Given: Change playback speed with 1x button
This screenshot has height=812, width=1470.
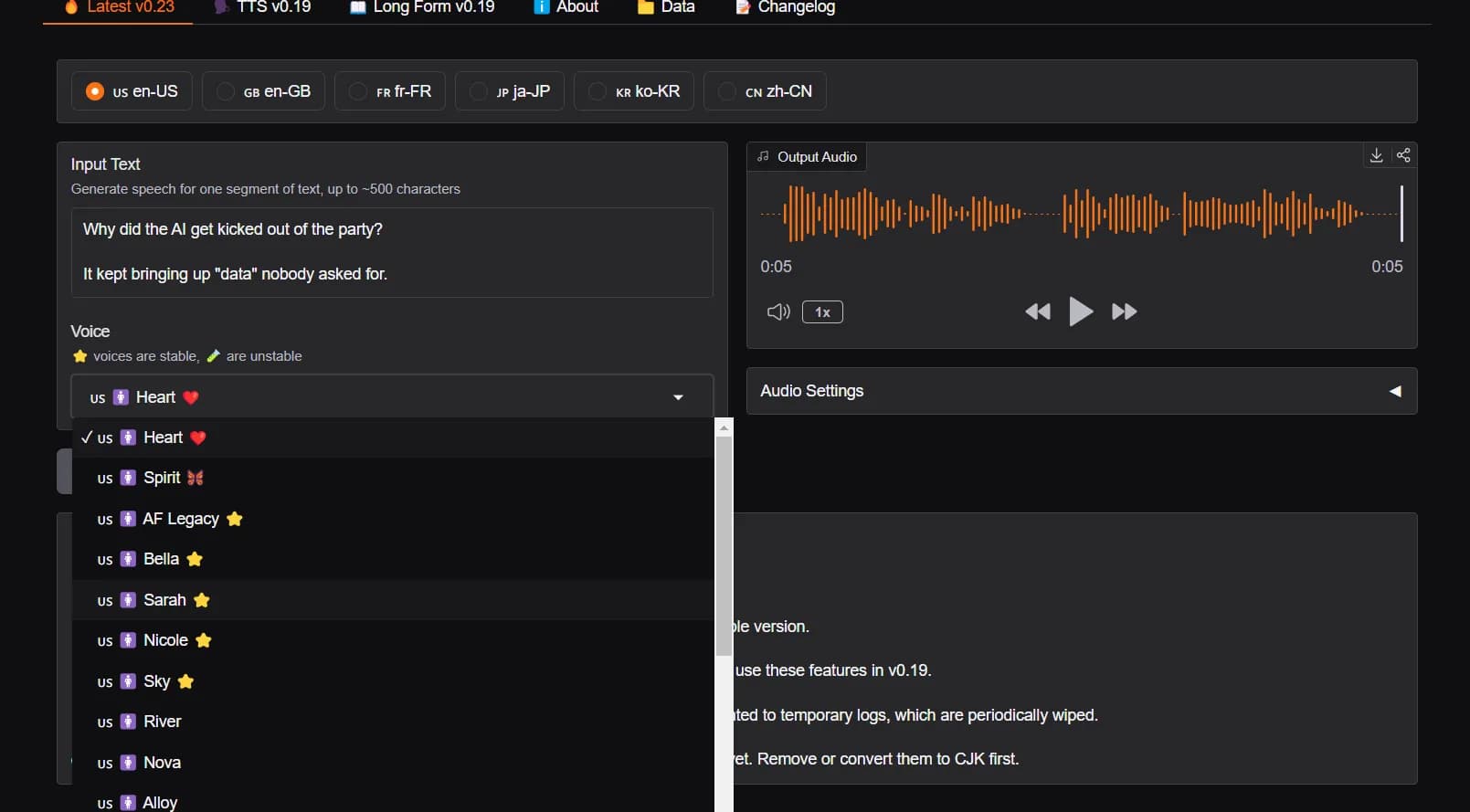Looking at the screenshot, I should (822, 312).
